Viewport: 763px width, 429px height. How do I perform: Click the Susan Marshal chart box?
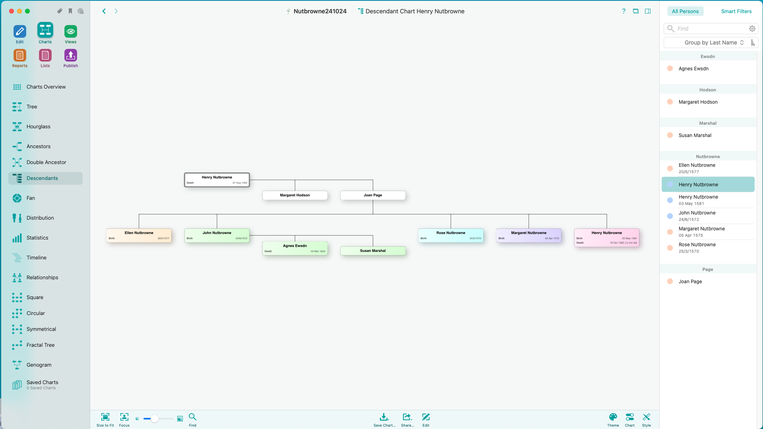(x=373, y=251)
